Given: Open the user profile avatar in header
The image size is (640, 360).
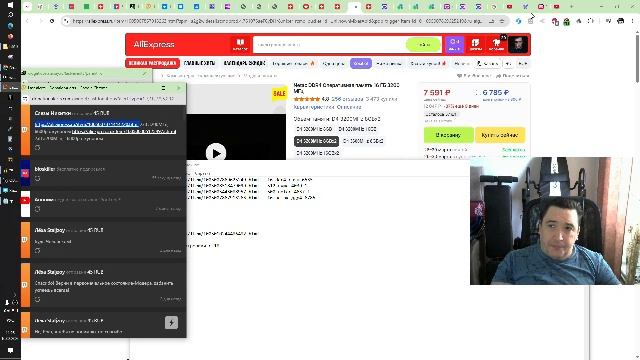Looking at the screenshot, I should [x=518, y=44].
